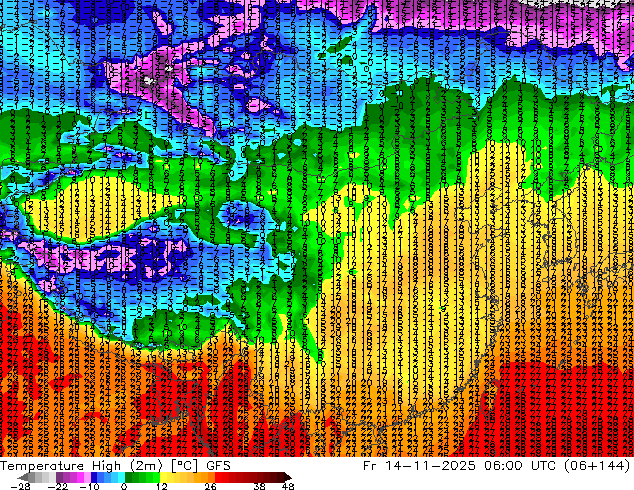Click the yellow swatch at 12 on the legend
This screenshot has height=490, width=634.
point(163,477)
